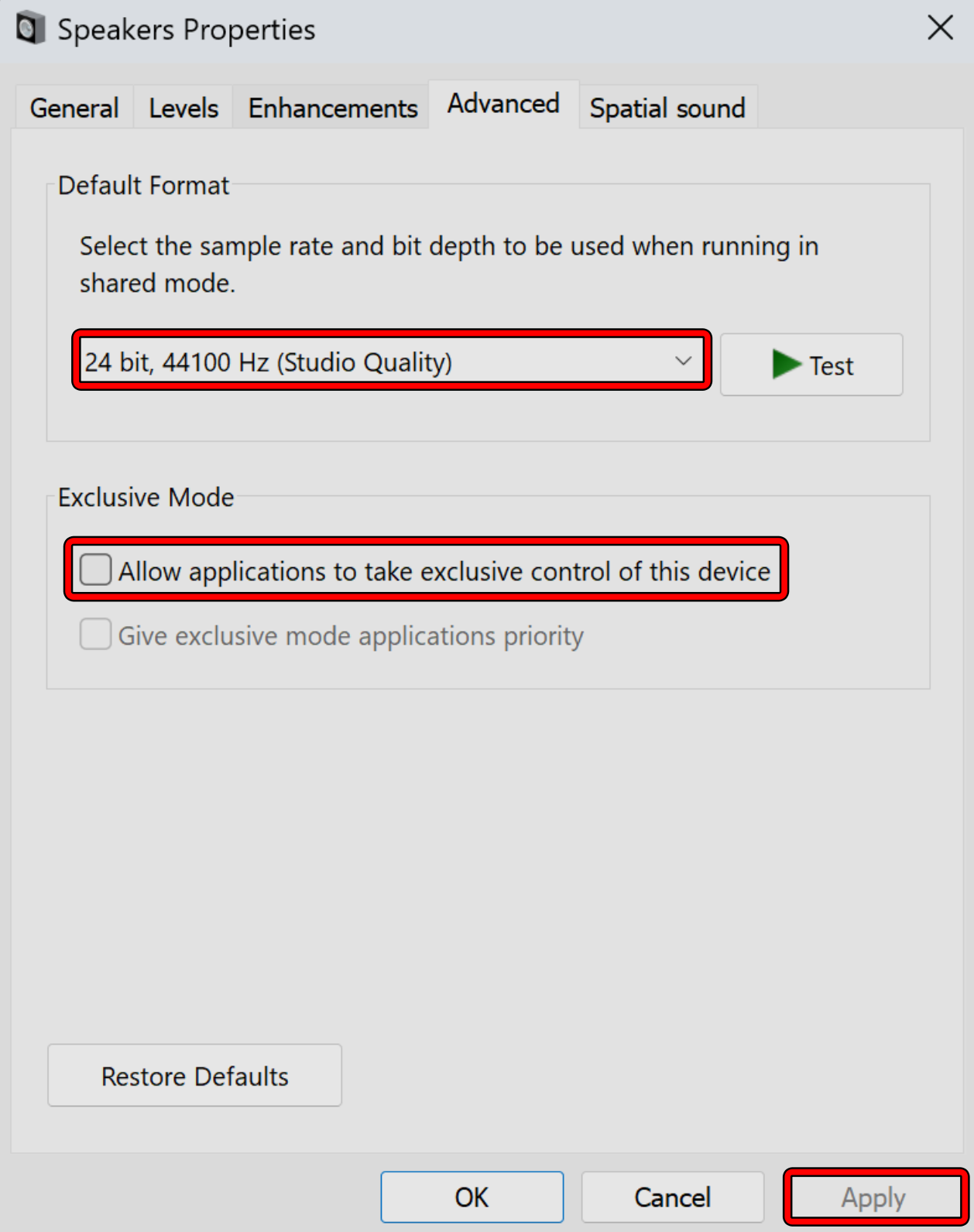Image resolution: width=974 pixels, height=1232 pixels.
Task: Enable the exclusive control checkbox
Action: click(x=96, y=570)
